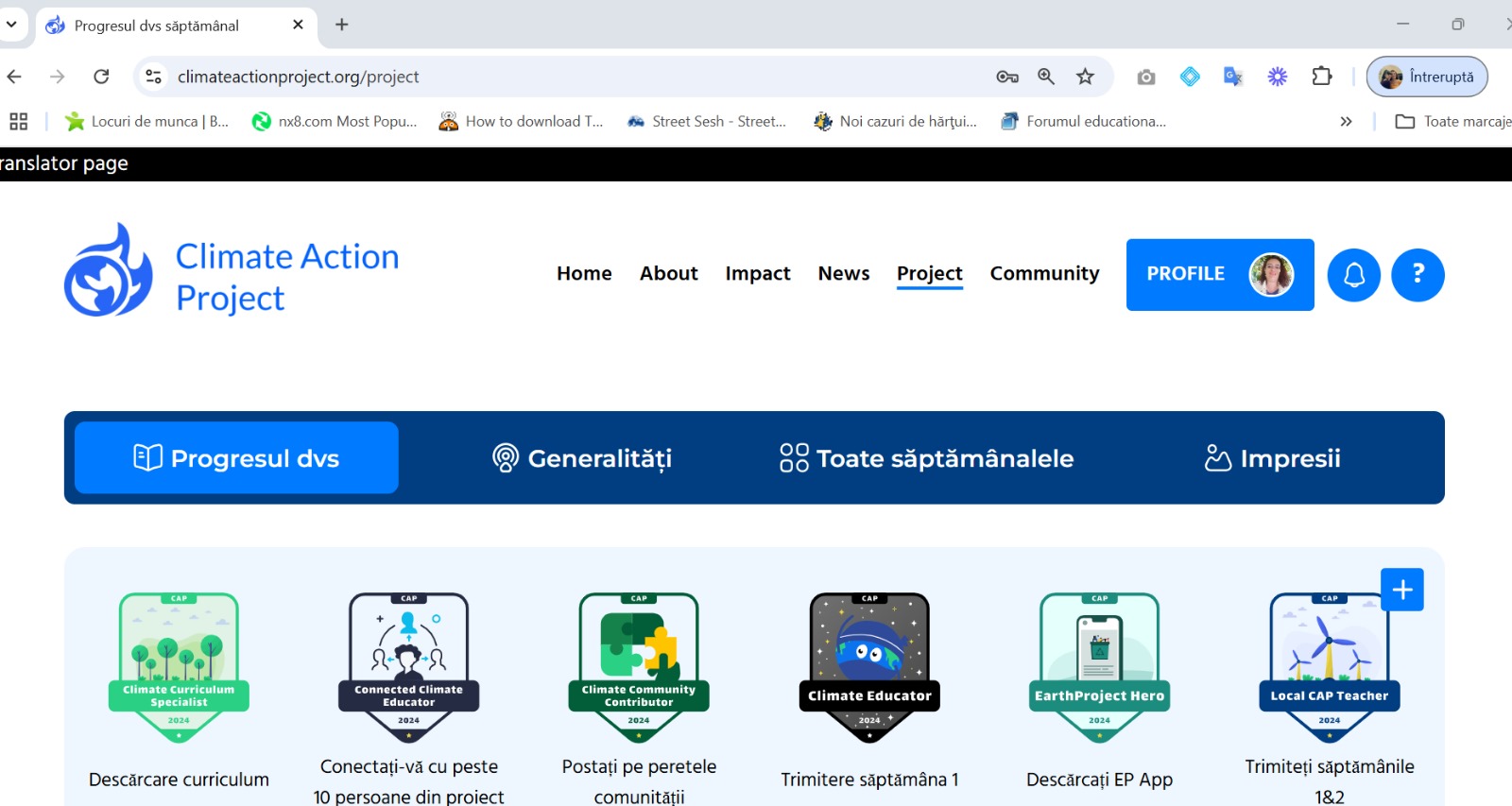
Task: Expand the hidden bookmarks chevron
Action: click(1346, 121)
